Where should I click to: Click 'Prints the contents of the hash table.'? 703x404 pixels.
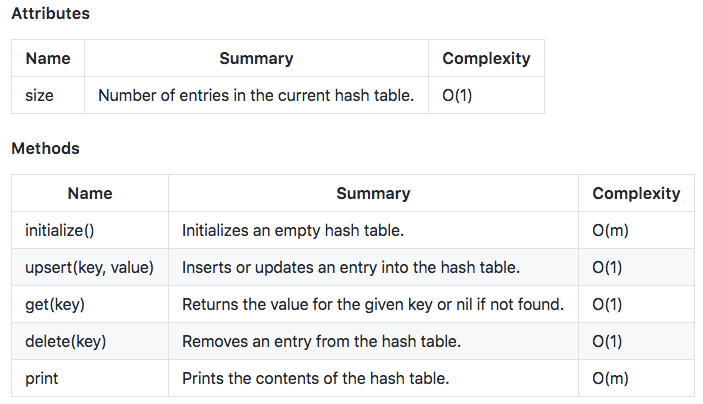pyautogui.click(x=315, y=378)
